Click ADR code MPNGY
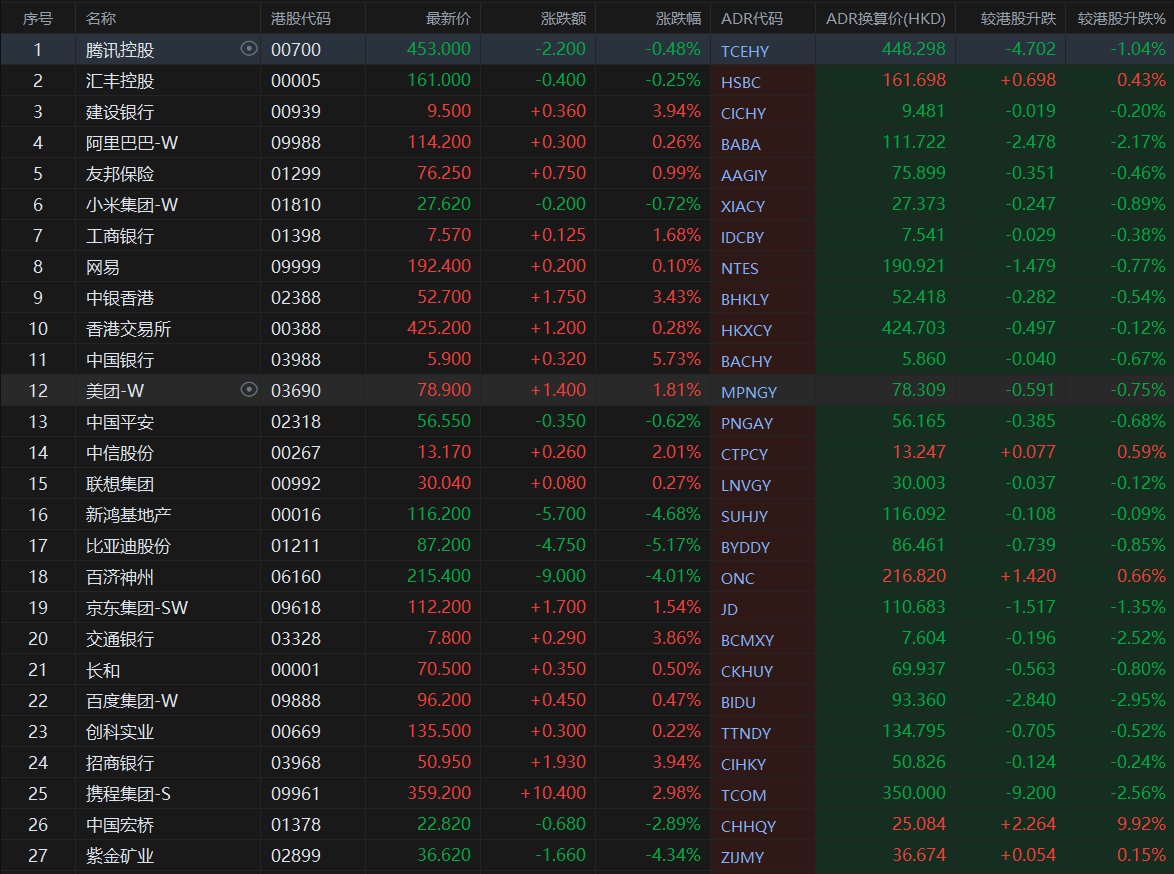This screenshot has width=1174, height=874. pos(749,392)
